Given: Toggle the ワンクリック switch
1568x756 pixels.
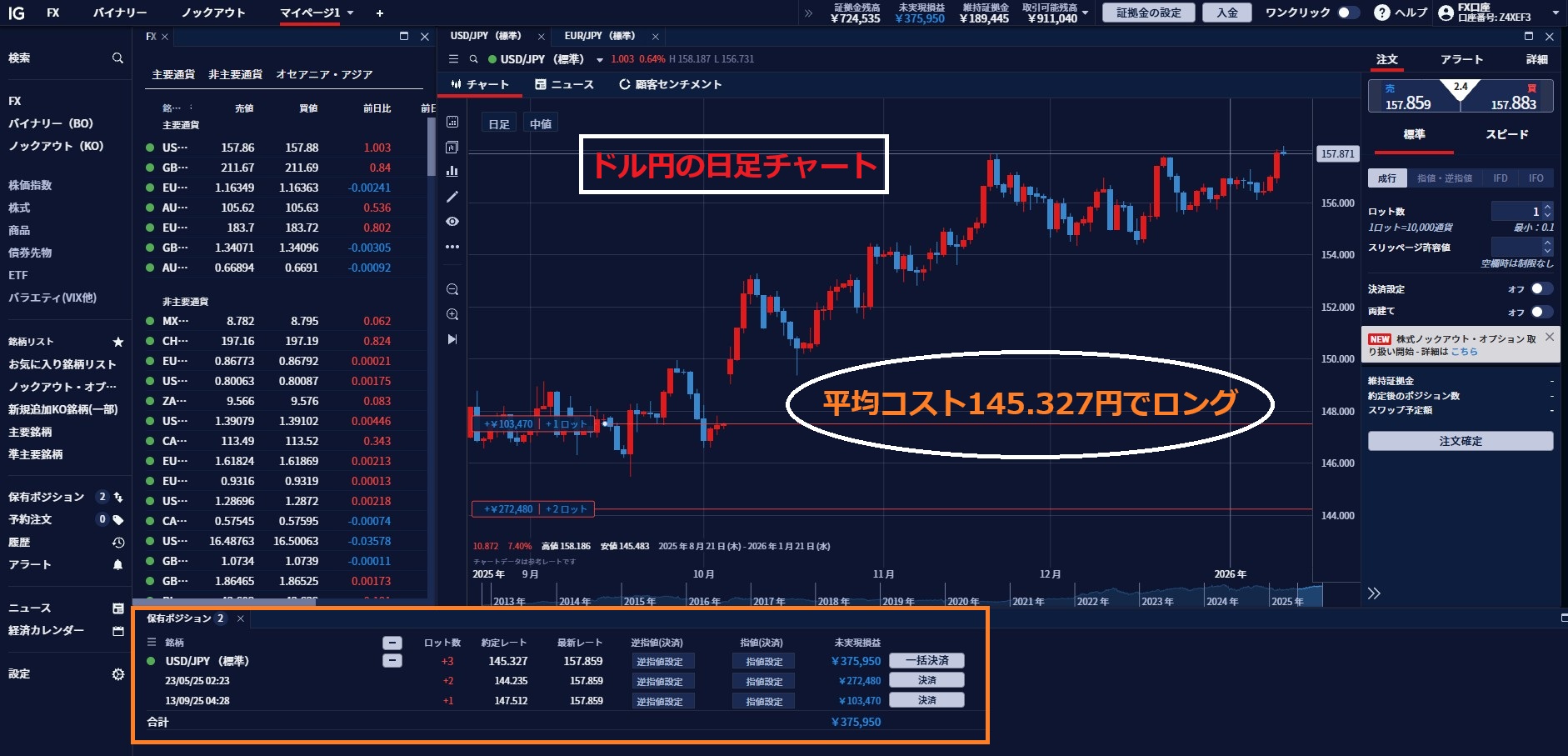Looking at the screenshot, I should point(1347,13).
